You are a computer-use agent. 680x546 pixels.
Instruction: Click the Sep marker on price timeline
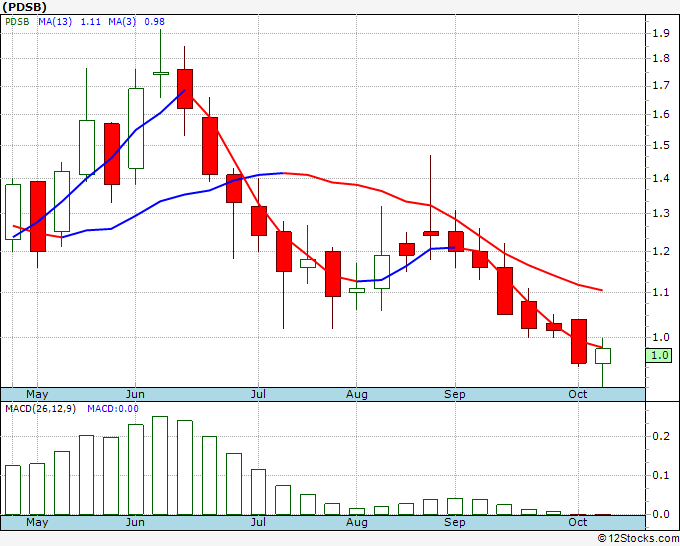click(x=454, y=394)
